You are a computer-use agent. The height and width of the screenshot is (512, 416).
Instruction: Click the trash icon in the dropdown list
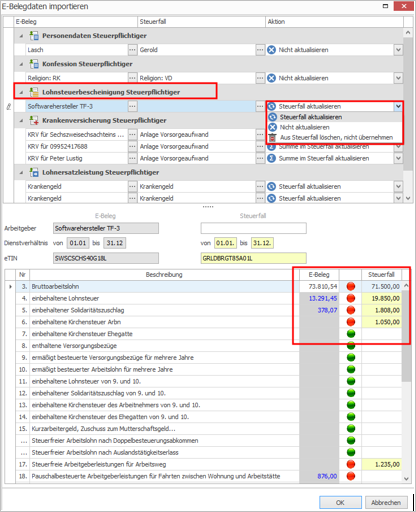pos(273,137)
